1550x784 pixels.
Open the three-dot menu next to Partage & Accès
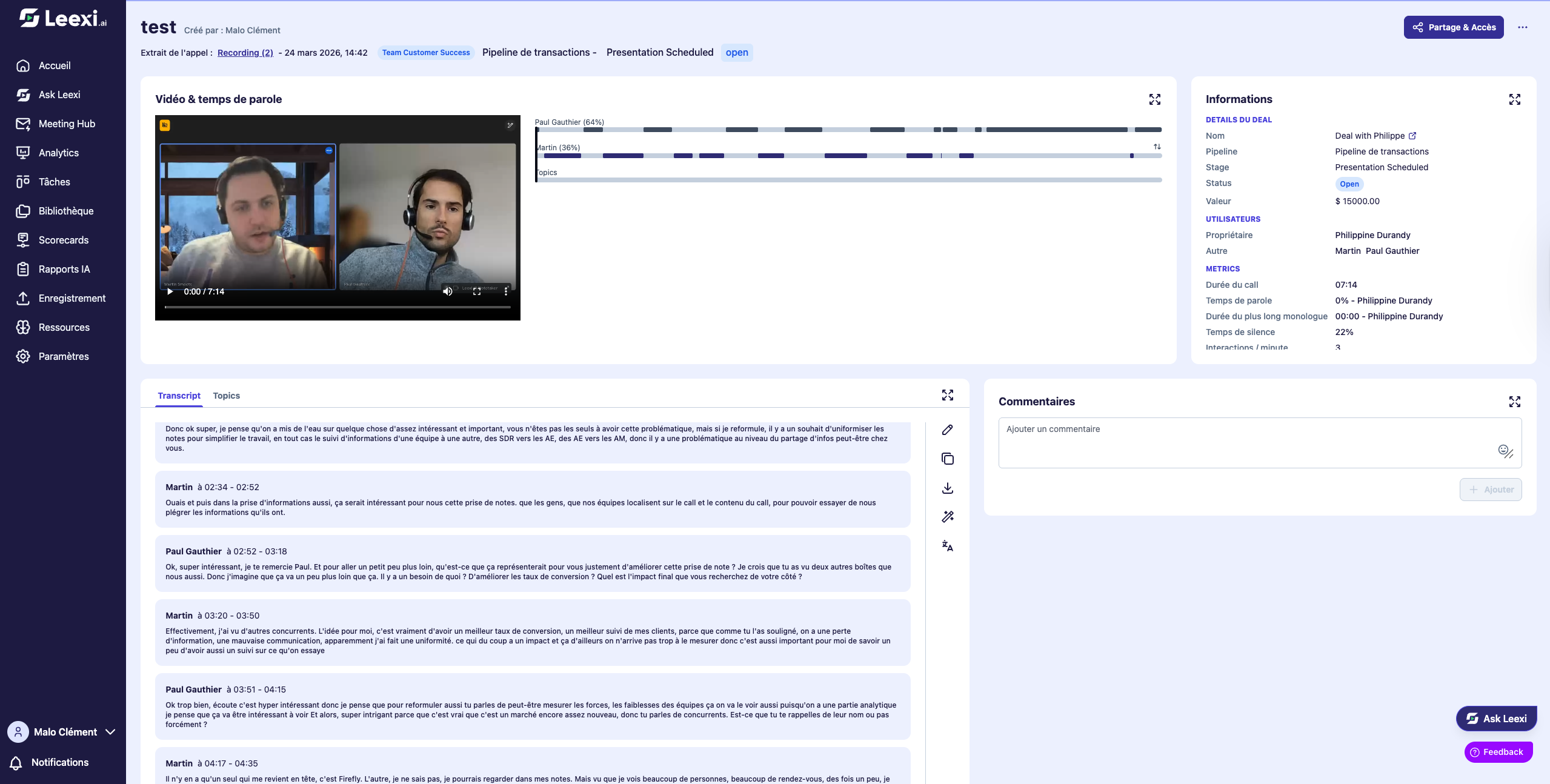1522,27
